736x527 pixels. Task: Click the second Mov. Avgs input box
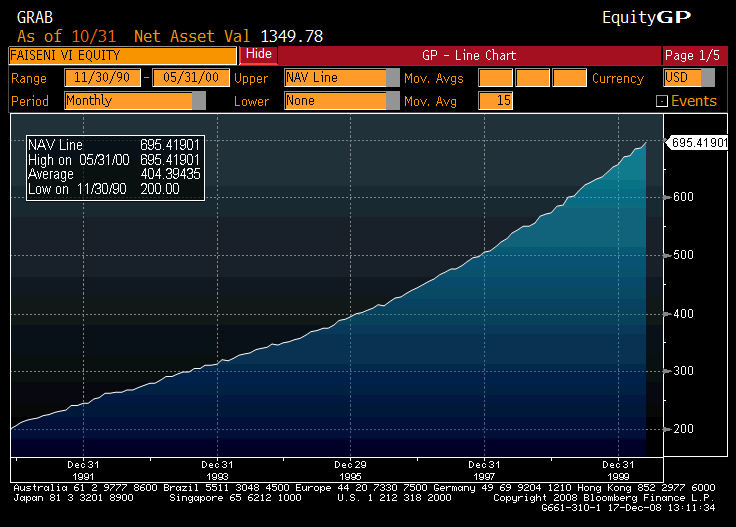coord(532,78)
